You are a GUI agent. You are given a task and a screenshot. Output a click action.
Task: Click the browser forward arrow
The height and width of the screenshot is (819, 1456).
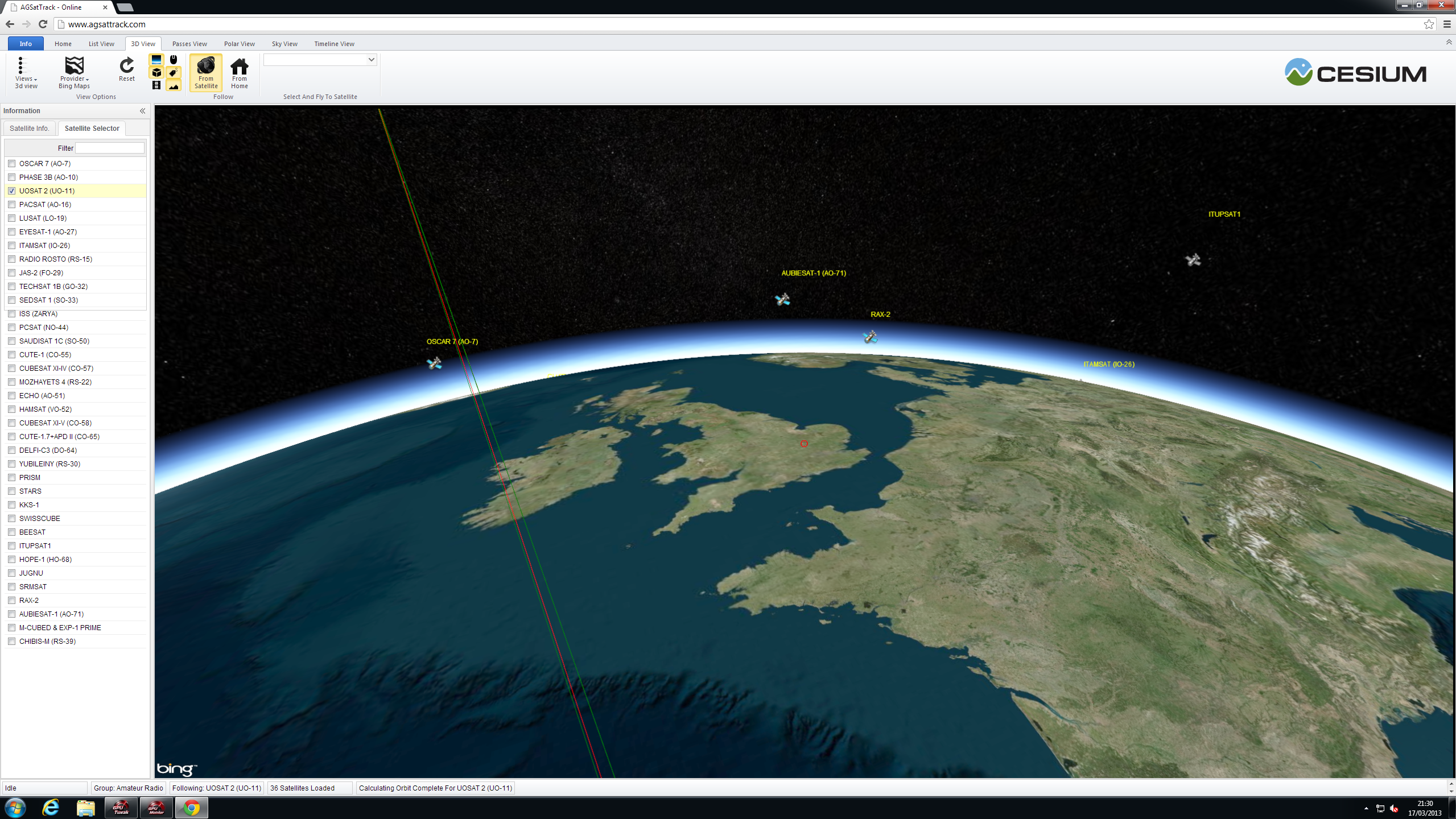click(x=26, y=24)
